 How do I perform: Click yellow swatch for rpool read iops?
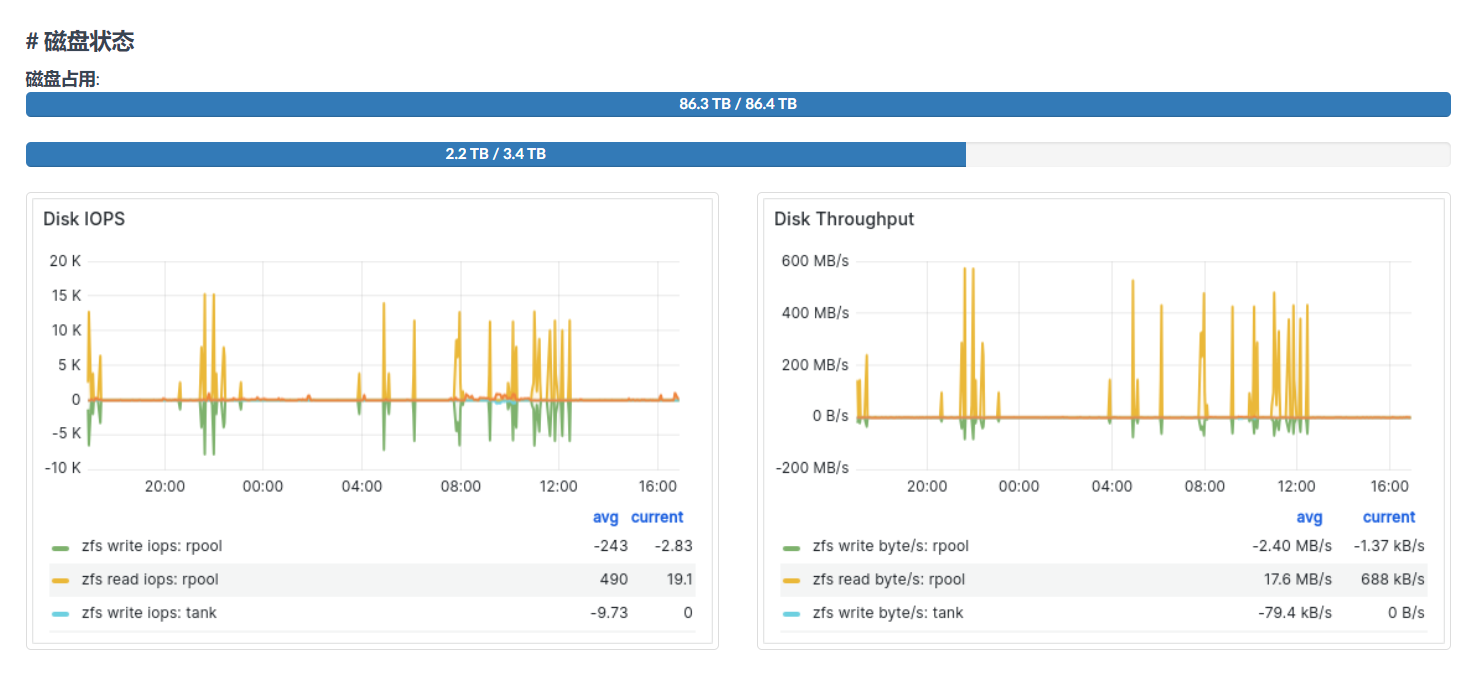(x=61, y=581)
